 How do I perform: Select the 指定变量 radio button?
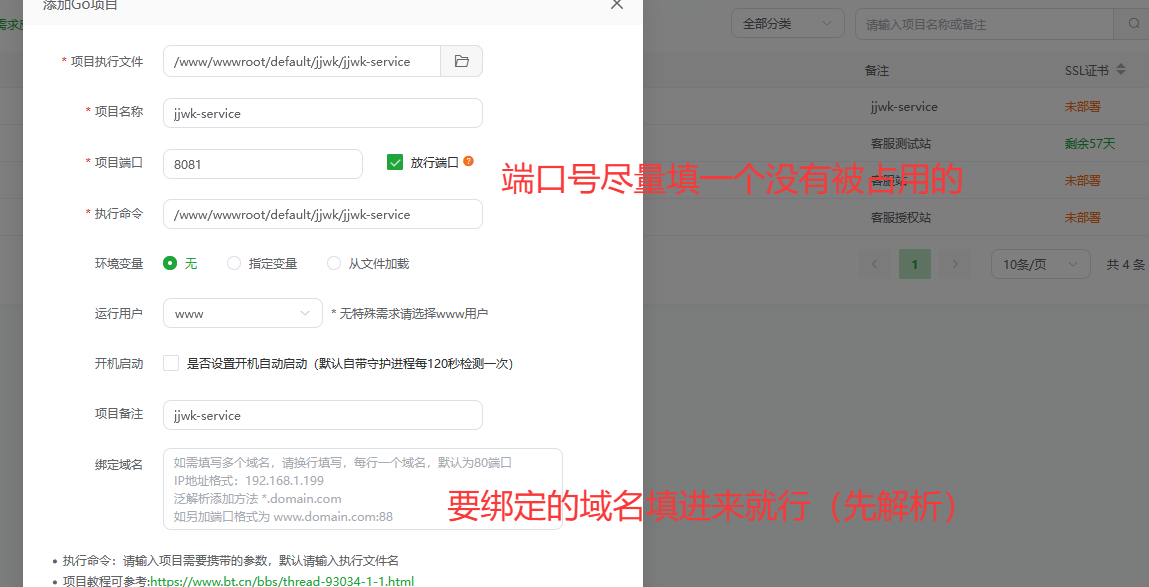tap(231, 262)
